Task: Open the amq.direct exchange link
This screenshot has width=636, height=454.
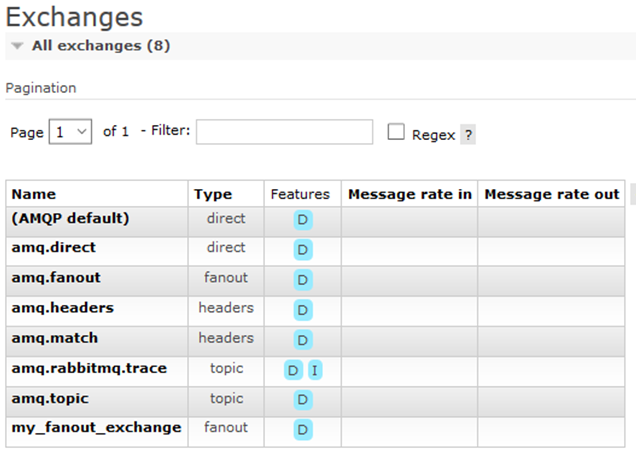Action: click(53, 248)
